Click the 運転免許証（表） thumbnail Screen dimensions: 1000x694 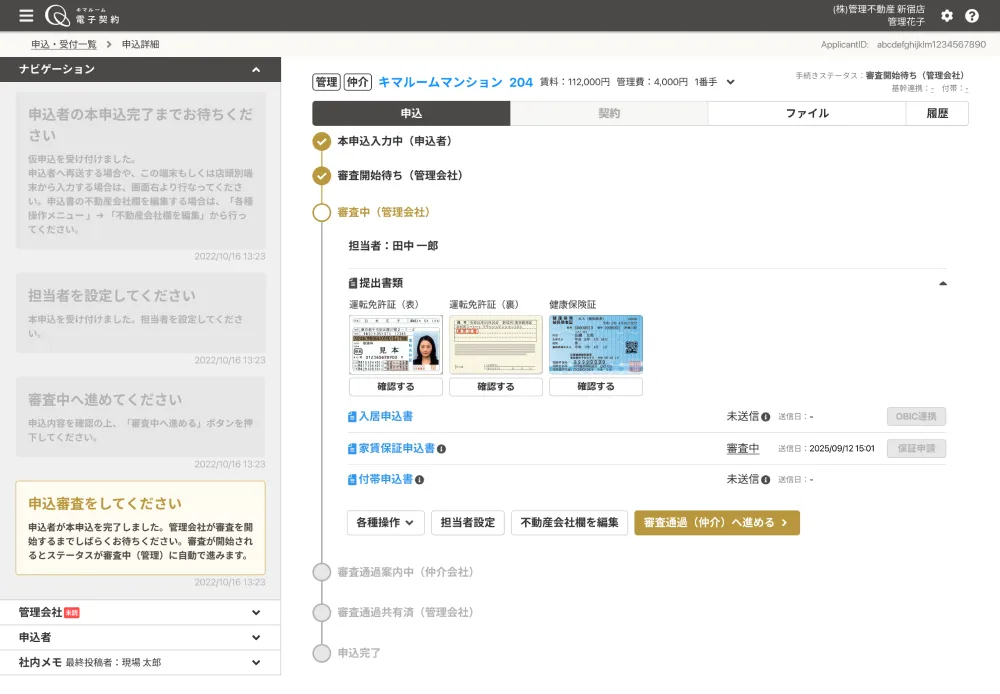(394, 341)
